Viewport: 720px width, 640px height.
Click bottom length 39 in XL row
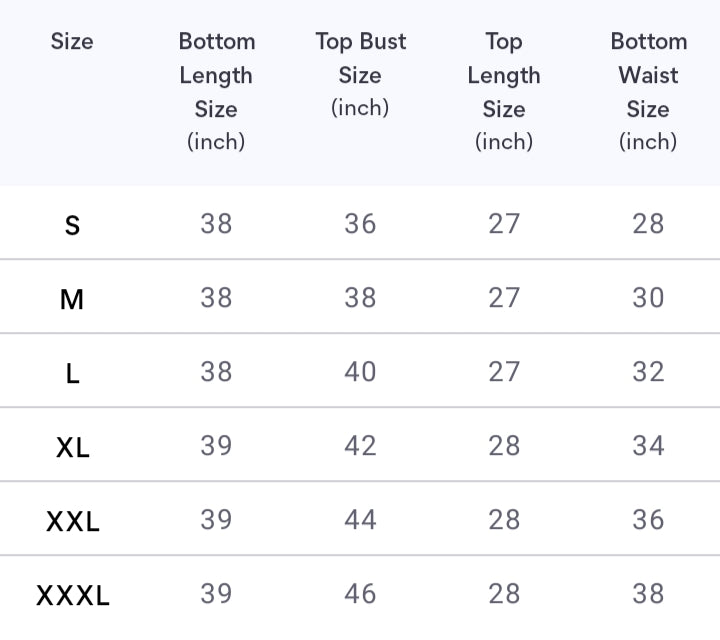tap(216, 446)
